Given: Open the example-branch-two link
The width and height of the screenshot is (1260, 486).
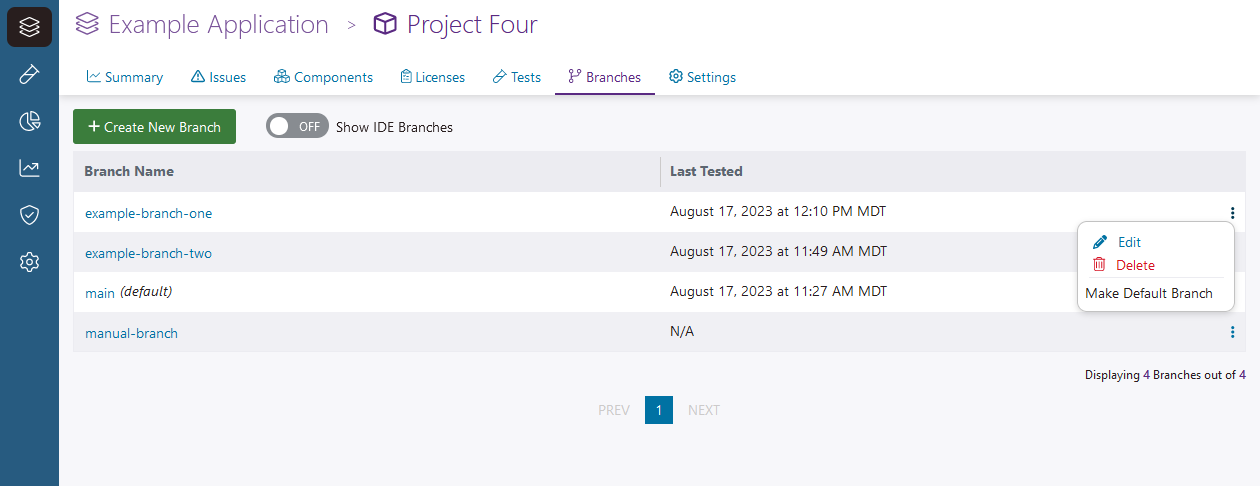Looking at the screenshot, I should (x=148, y=253).
